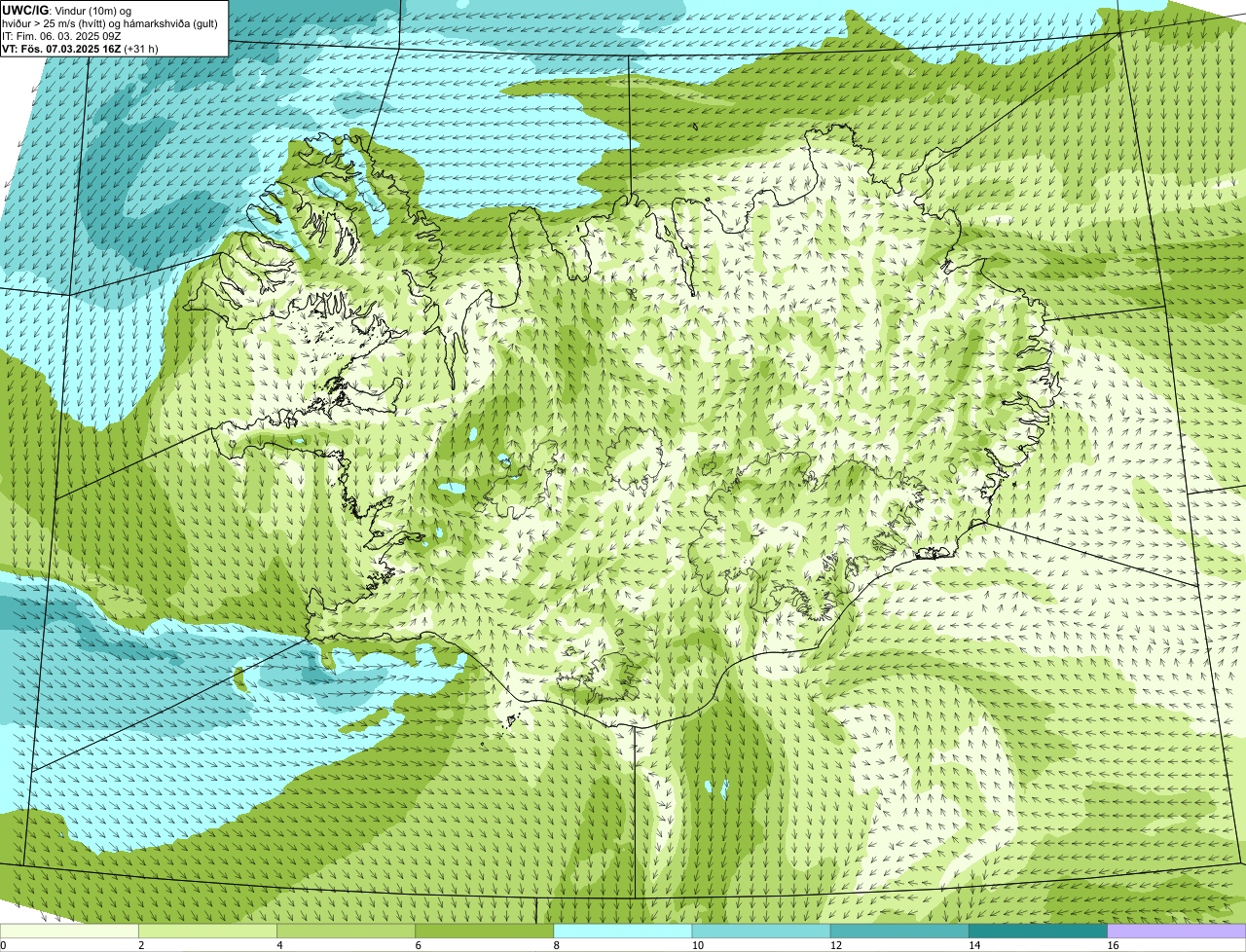Click the '0' tick label on the color scale
The image size is (1246, 952).
click(3, 945)
